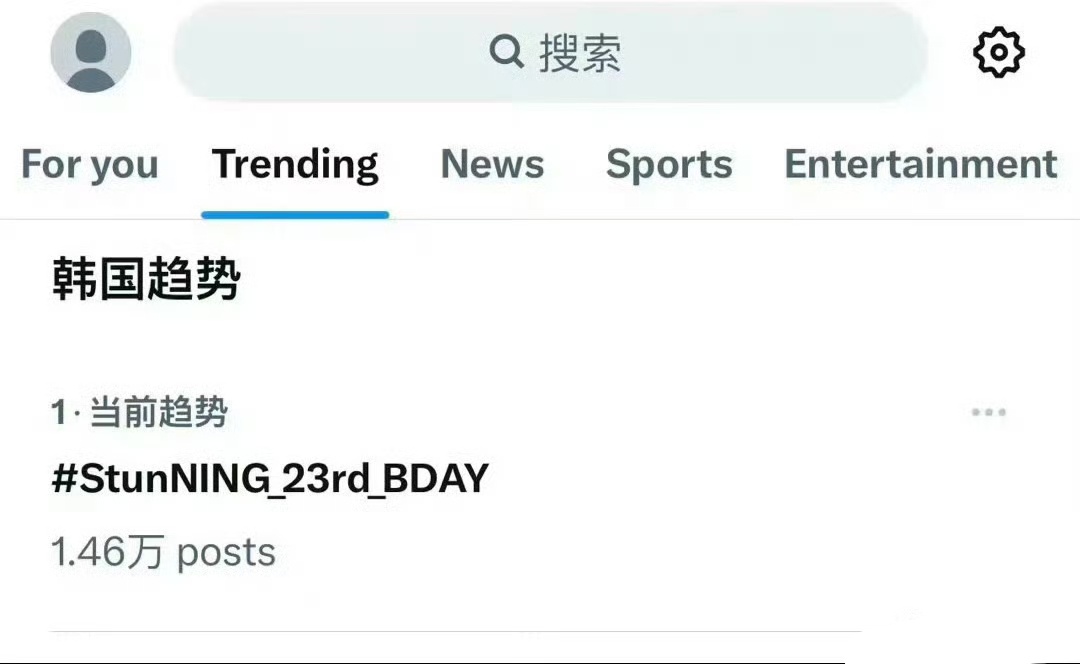The height and width of the screenshot is (664, 1080).
Task: Click the rank number 1 of trend
Action: click(59, 413)
